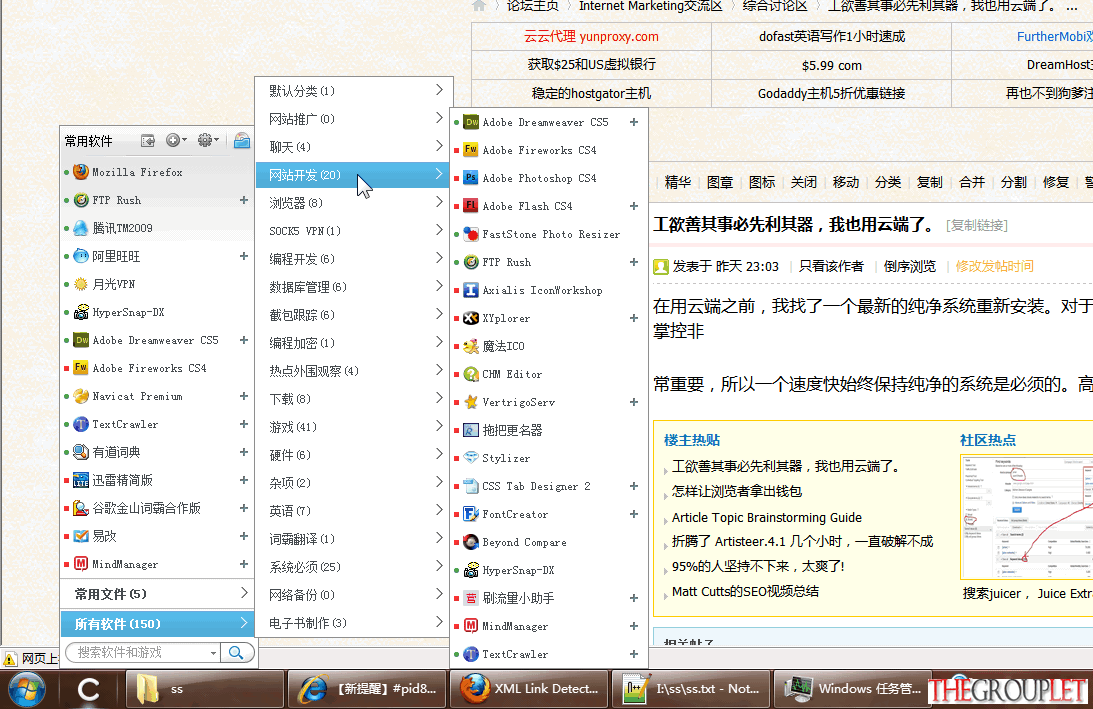Click the 易改 icon in the list
Viewport: 1093px width, 709px height.
click(81, 536)
